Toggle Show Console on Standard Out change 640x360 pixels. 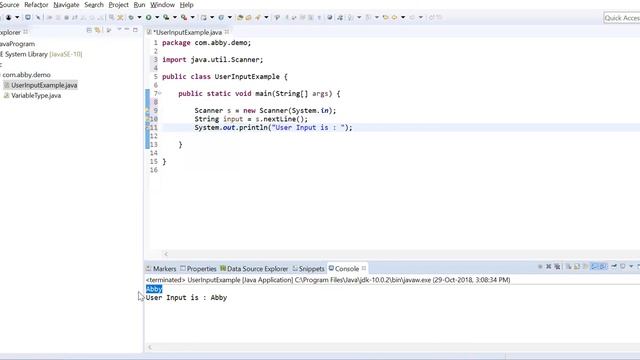(594, 267)
